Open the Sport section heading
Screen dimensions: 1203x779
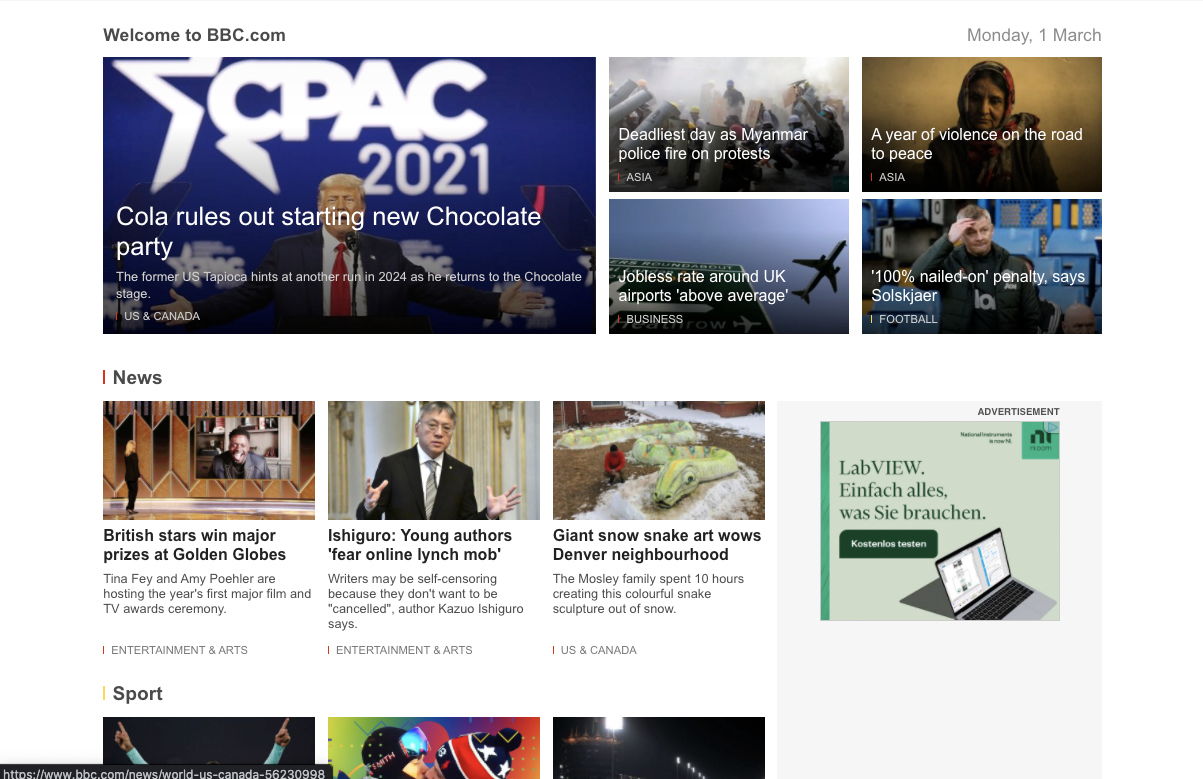(137, 693)
